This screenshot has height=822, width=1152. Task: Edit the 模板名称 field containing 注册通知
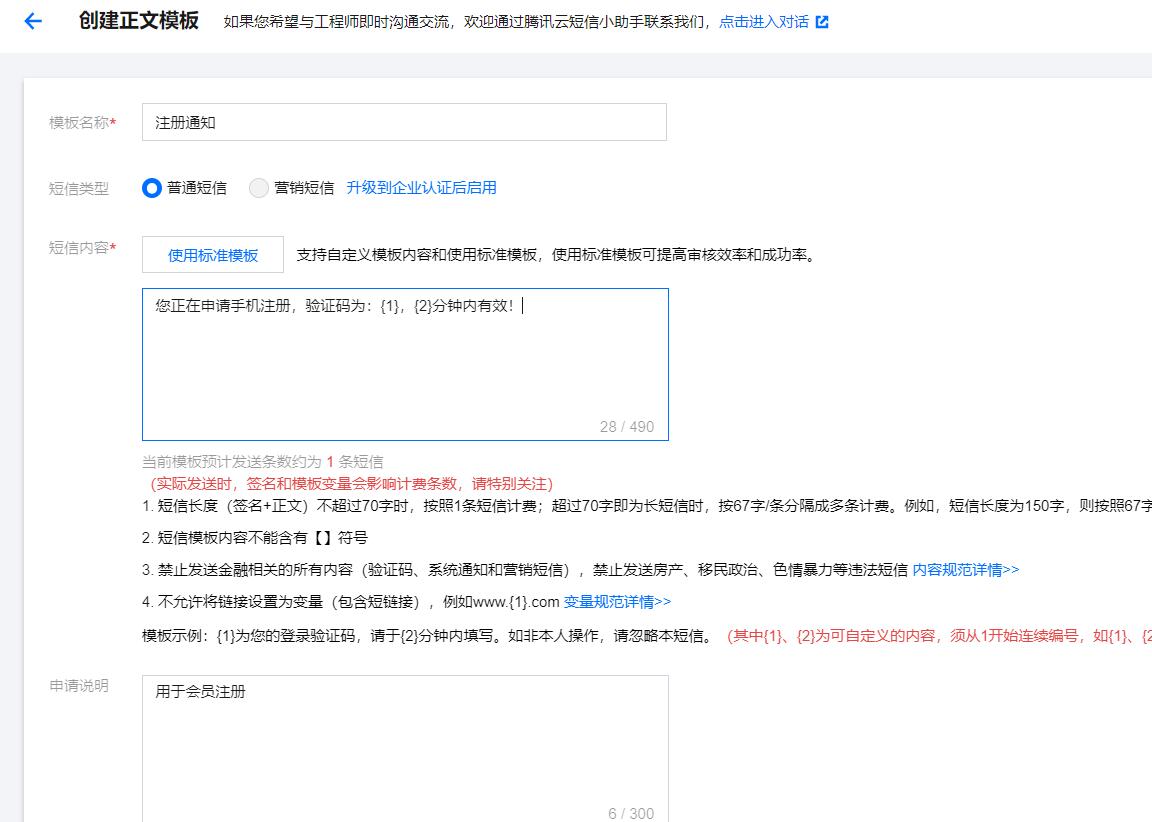[404, 122]
